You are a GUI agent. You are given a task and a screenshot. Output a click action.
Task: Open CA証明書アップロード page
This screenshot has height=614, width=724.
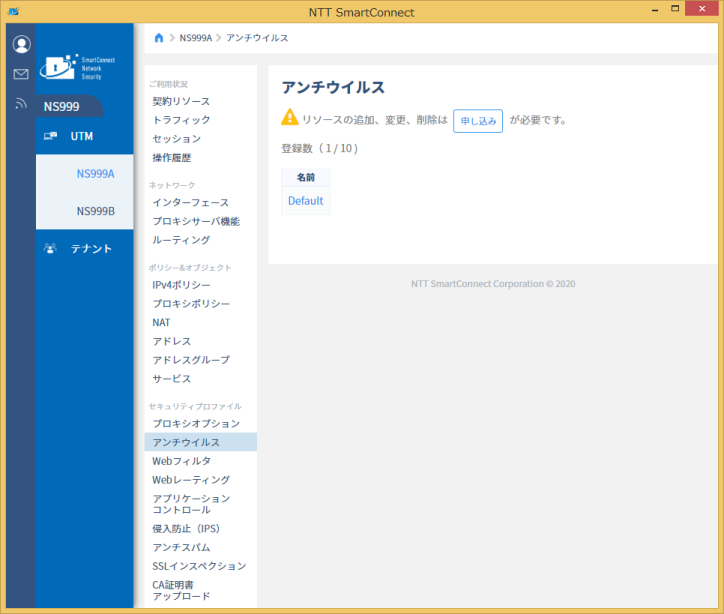[x=181, y=590]
